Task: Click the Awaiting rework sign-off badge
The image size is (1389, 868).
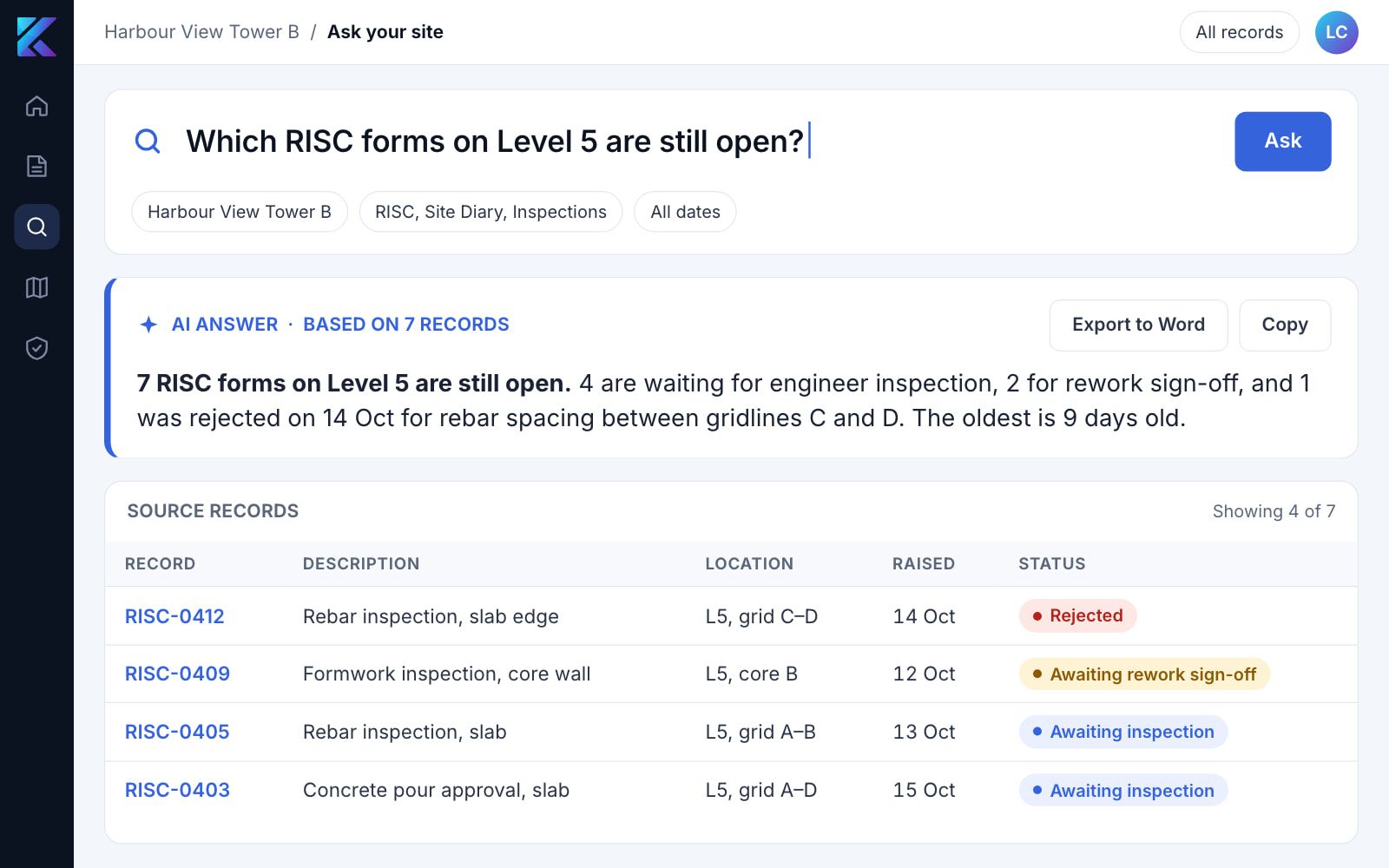Action: (1144, 674)
